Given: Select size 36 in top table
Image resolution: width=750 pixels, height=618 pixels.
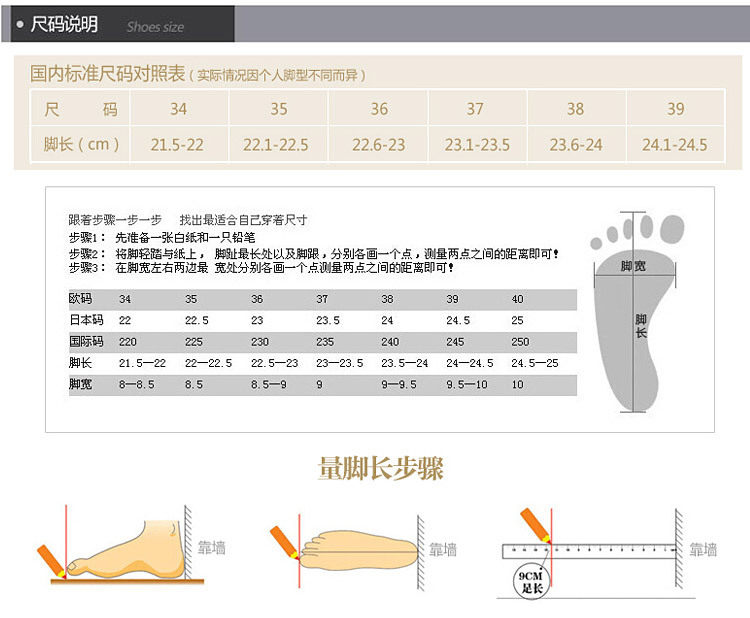Looking at the screenshot, I should (379, 109).
